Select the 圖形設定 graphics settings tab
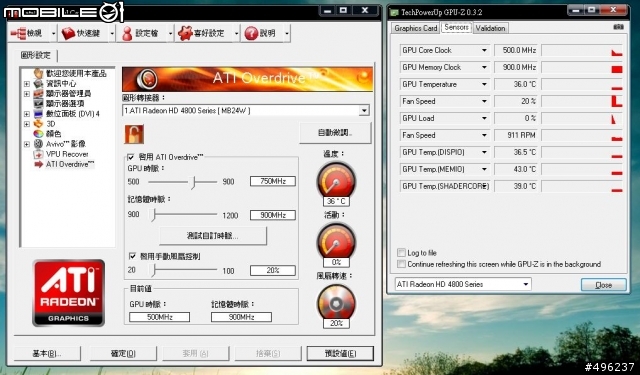640x375 pixels. (36, 55)
